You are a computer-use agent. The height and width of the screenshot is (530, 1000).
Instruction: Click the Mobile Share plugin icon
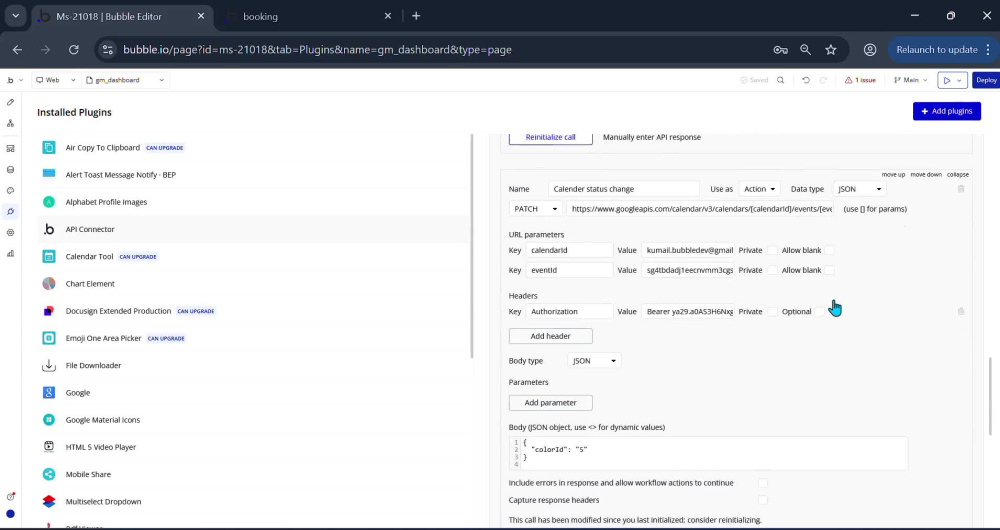(x=49, y=475)
